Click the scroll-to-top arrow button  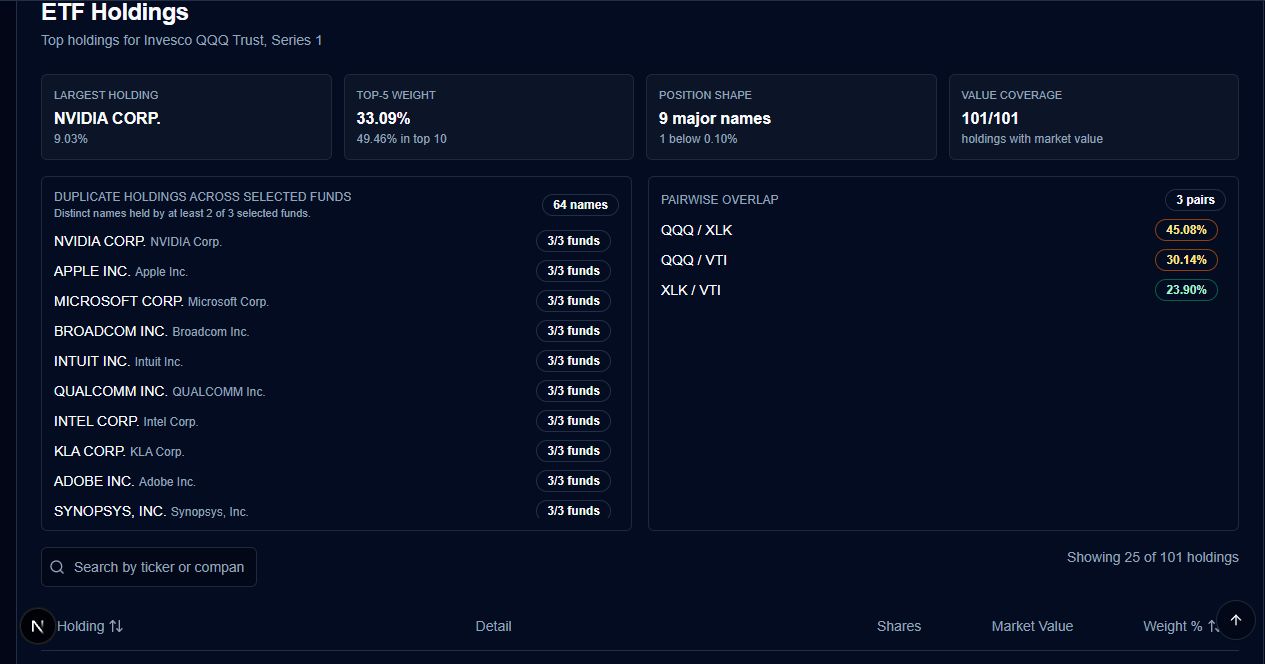pyautogui.click(x=1235, y=620)
